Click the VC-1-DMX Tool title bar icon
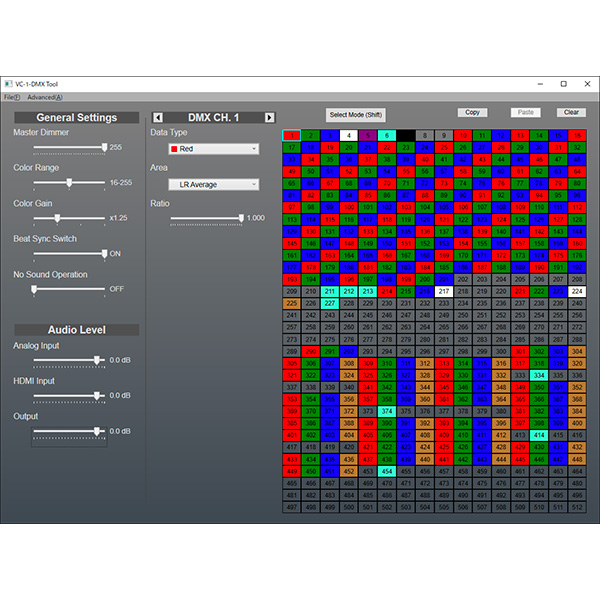Image resolution: width=600 pixels, height=600 pixels. (8, 84)
